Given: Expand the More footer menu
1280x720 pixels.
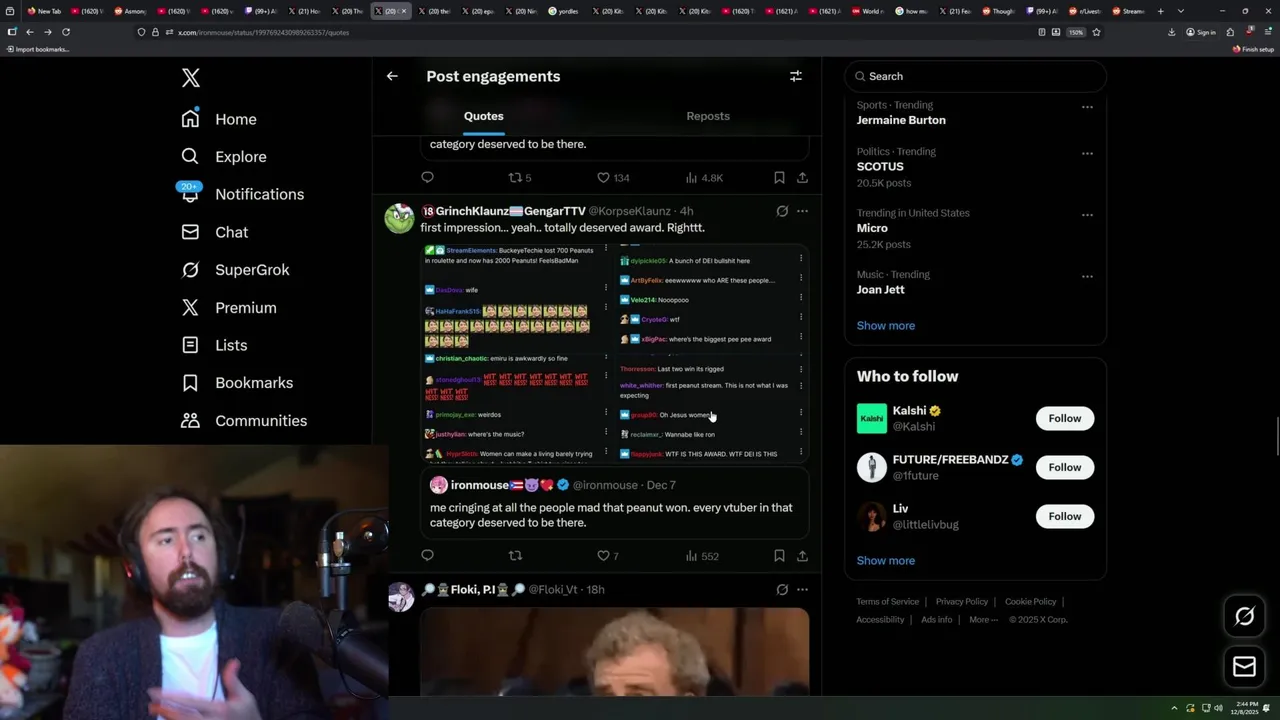Looking at the screenshot, I should (x=983, y=619).
